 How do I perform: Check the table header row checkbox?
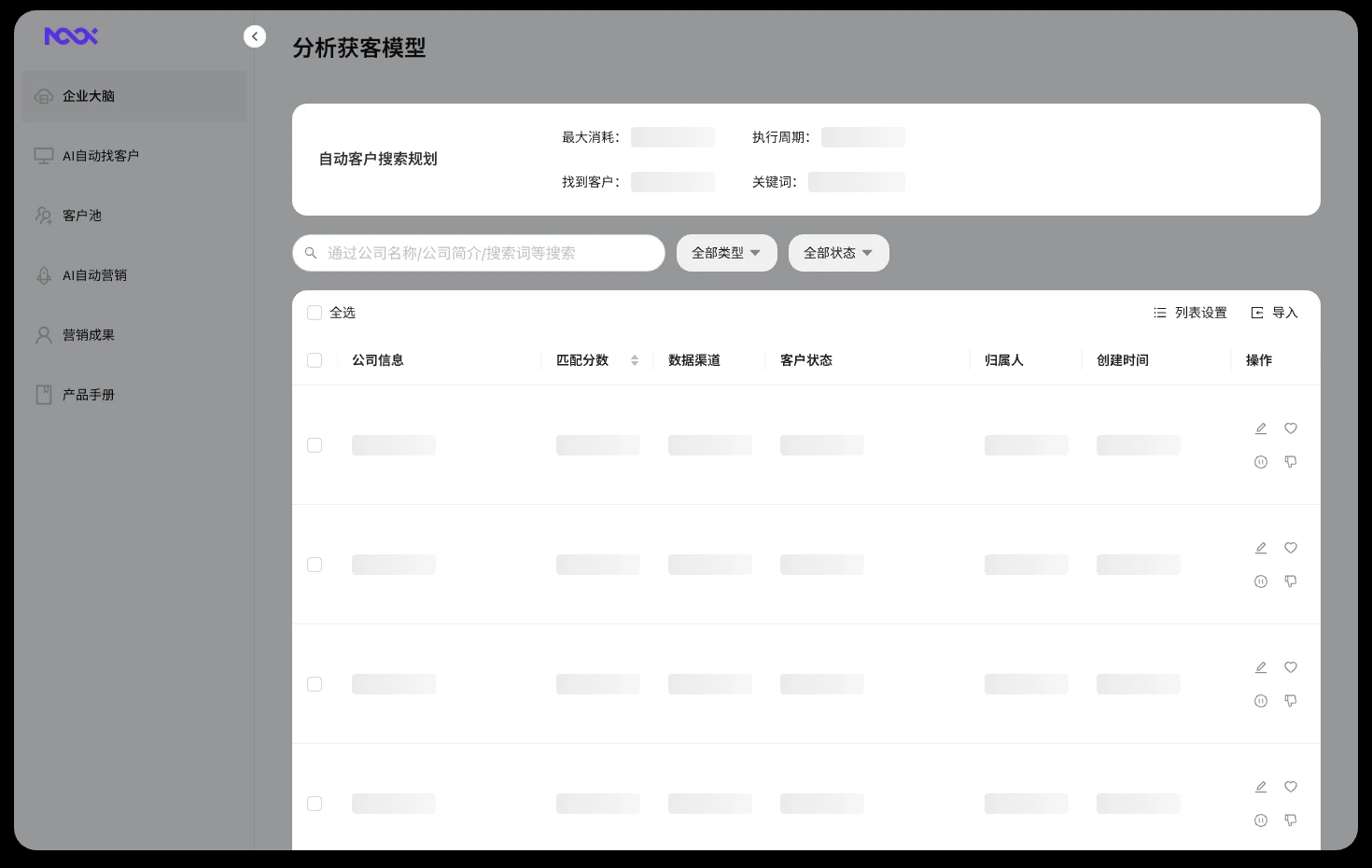(315, 360)
